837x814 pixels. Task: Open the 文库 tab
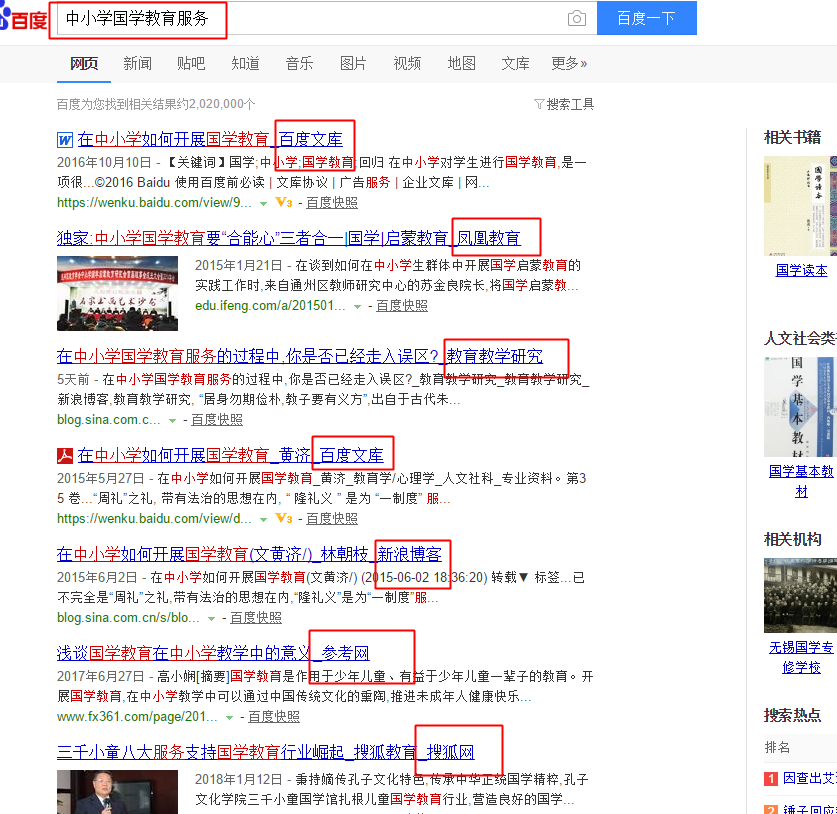(x=515, y=64)
